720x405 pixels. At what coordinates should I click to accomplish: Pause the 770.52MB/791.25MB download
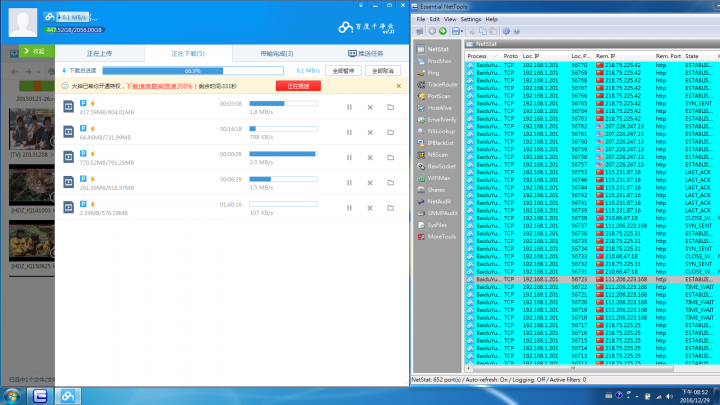349,158
